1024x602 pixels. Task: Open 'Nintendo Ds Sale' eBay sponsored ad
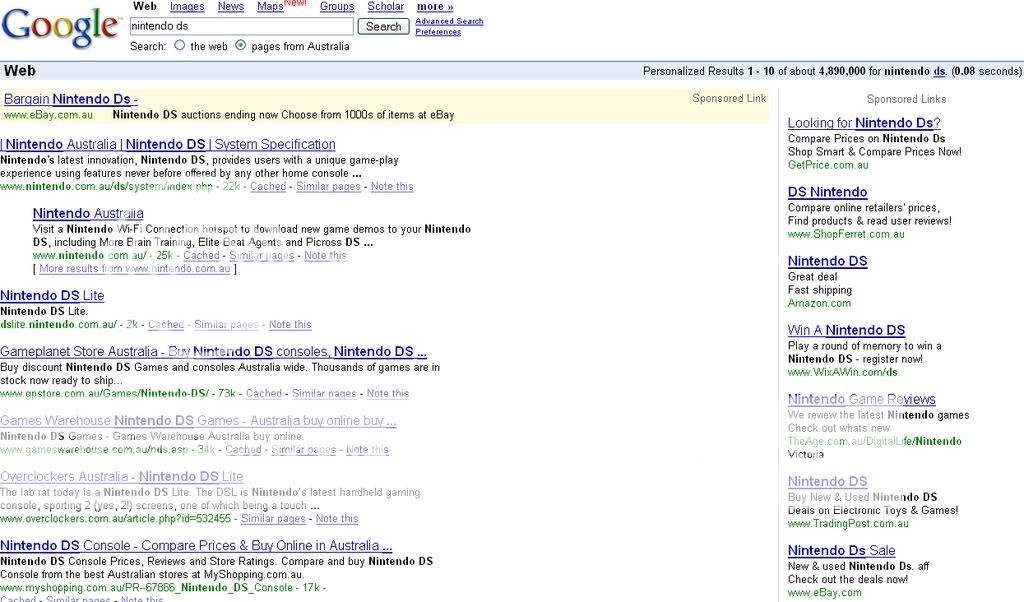[841, 551]
